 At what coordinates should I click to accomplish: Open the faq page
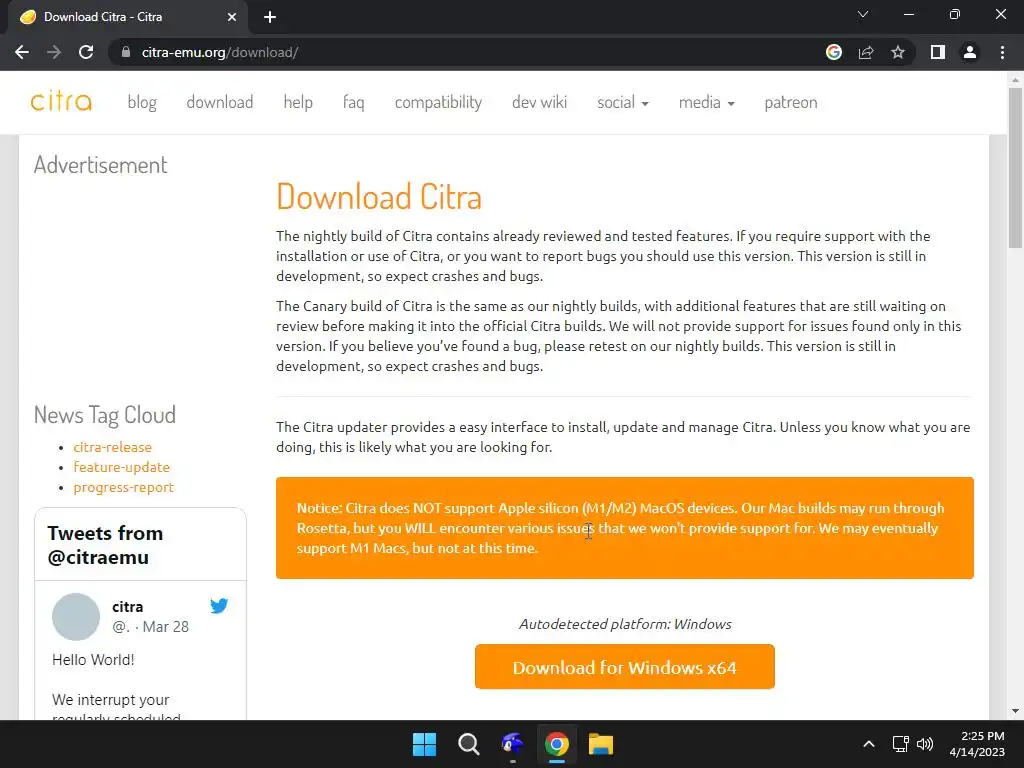(353, 103)
